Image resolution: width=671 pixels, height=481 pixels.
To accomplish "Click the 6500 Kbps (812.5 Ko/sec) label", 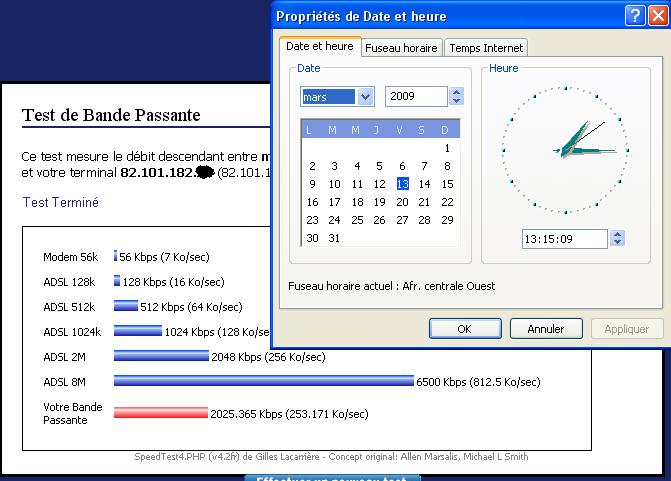I will [x=478, y=382].
